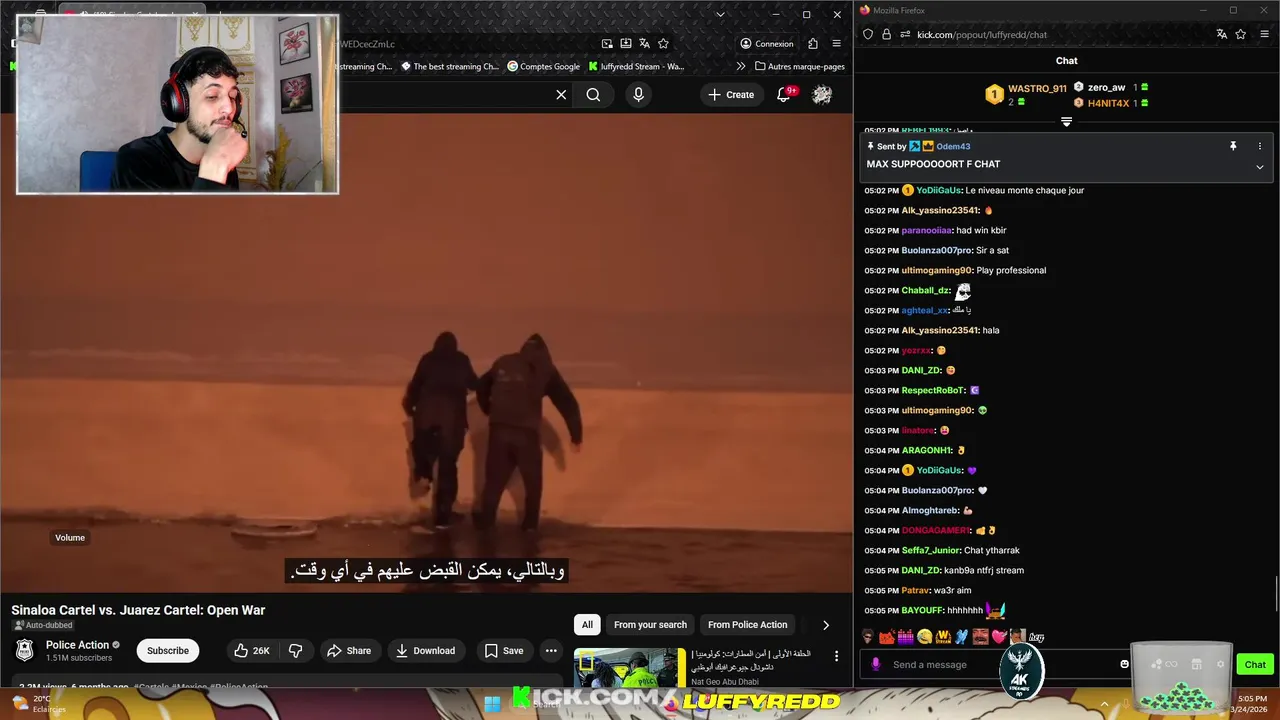Bookmark the Kick chat page star
Screen dimensions: 1280x720
[x=1240, y=34]
